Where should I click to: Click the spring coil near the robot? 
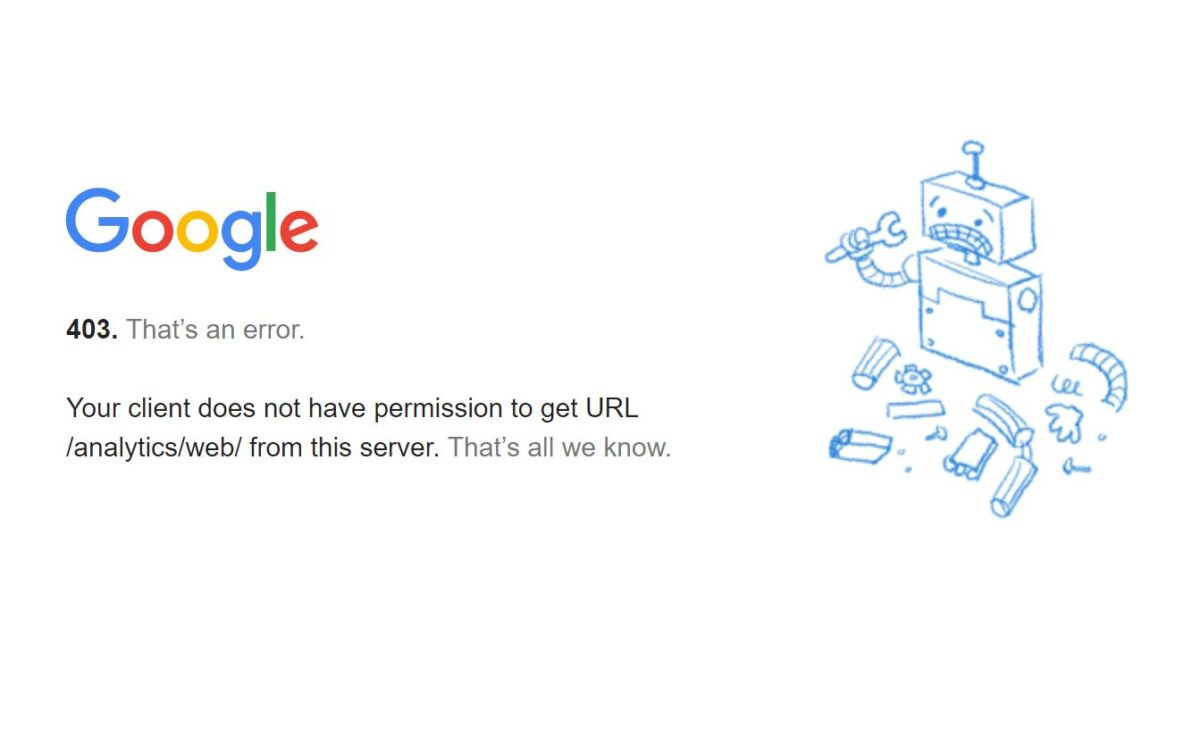coord(1064,384)
